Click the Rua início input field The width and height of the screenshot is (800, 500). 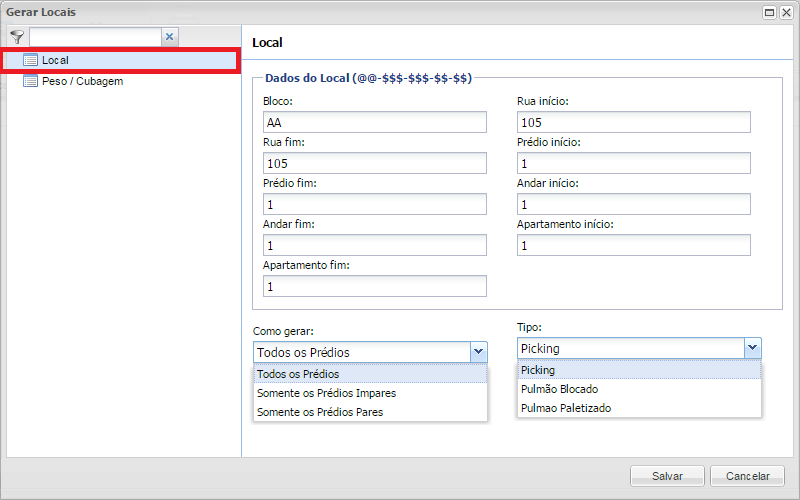633,122
